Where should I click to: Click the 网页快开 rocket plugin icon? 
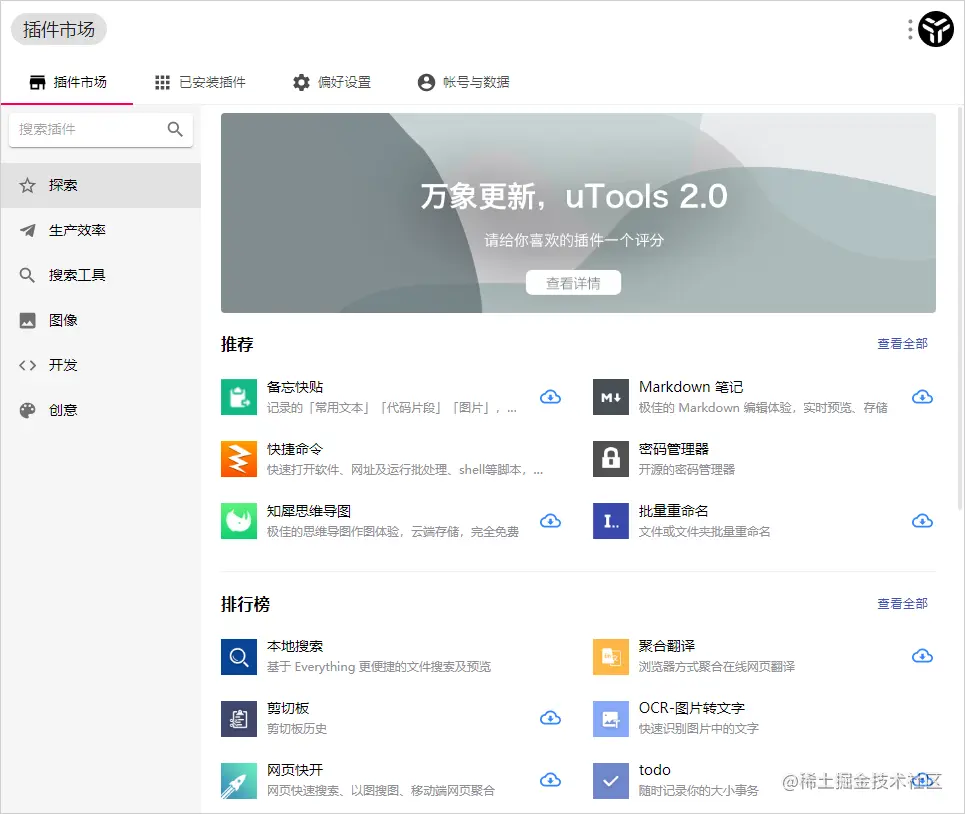[239, 781]
